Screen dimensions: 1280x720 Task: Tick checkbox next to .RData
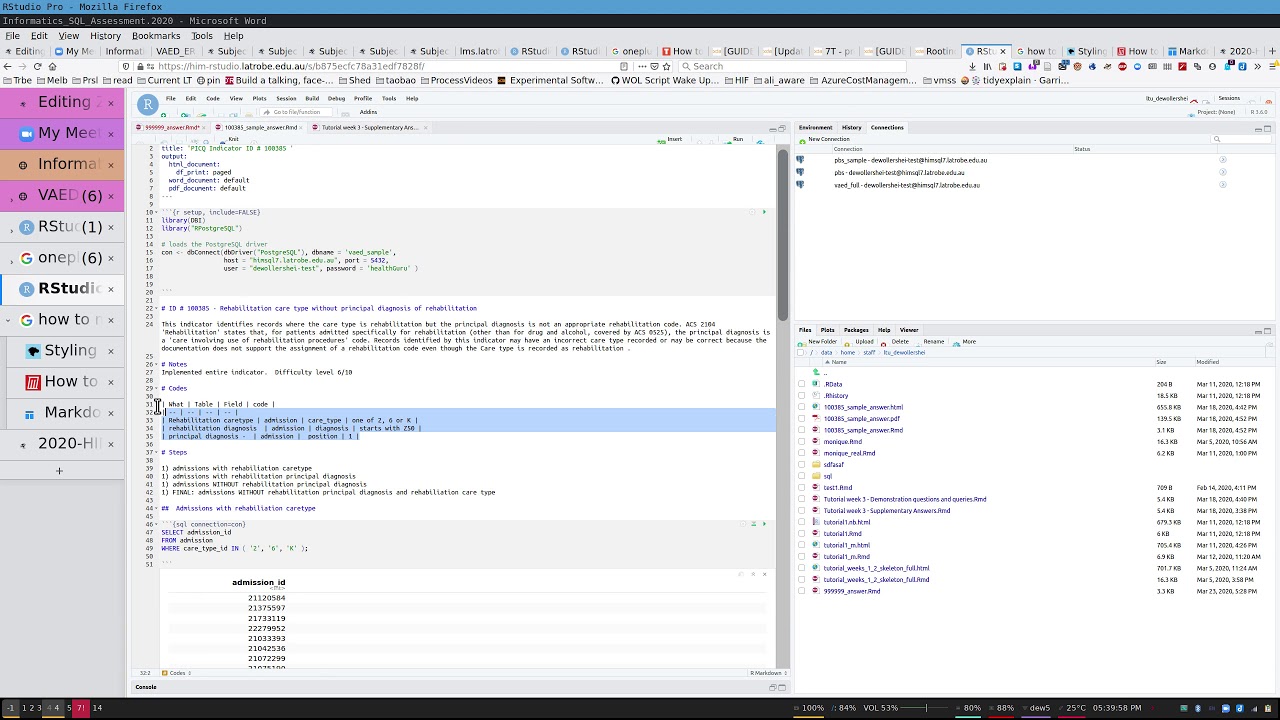pos(802,384)
